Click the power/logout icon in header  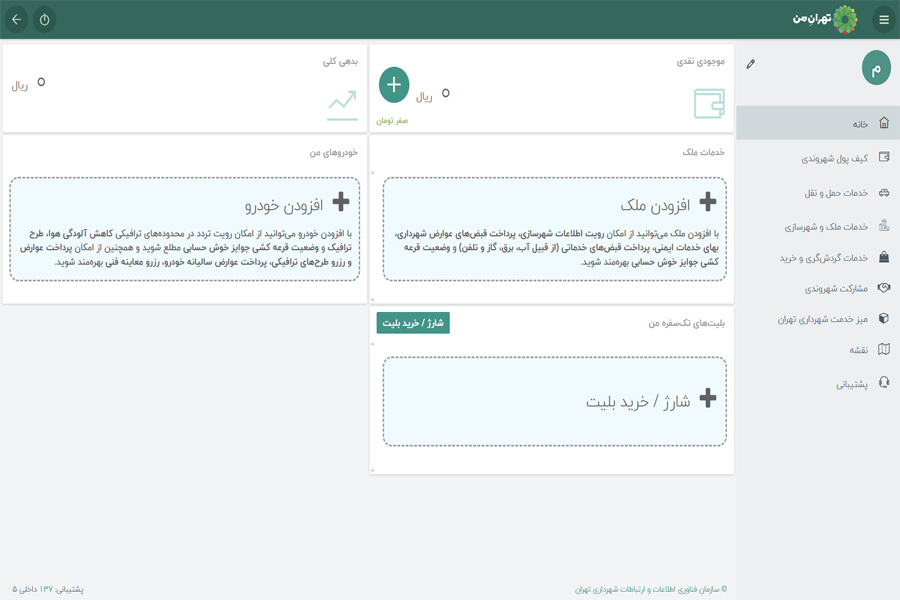tap(44, 20)
